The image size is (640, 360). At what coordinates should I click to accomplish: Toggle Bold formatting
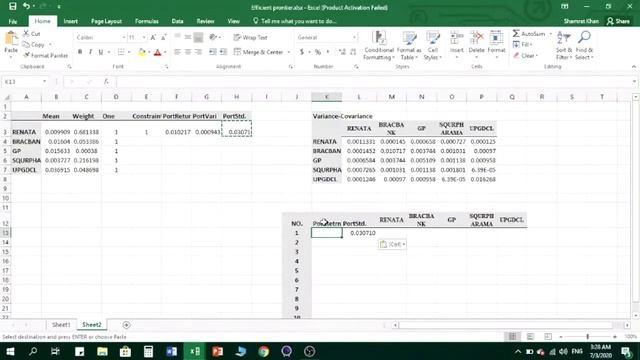click(x=80, y=52)
